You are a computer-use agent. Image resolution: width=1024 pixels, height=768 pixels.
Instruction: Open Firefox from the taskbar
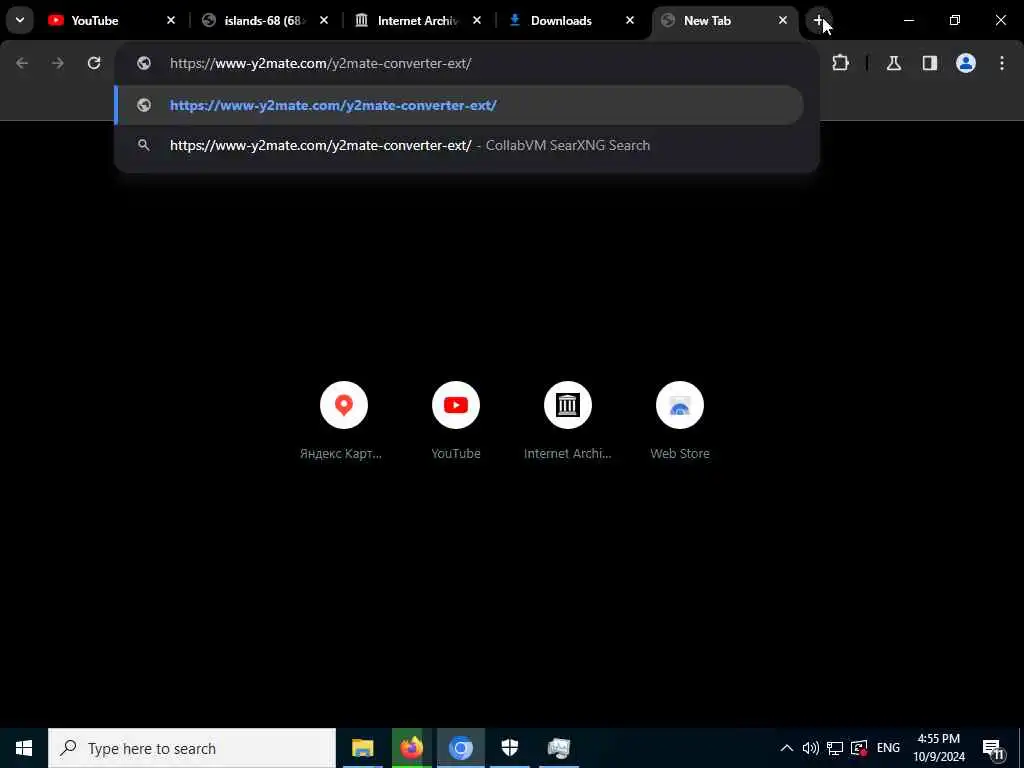pos(411,748)
